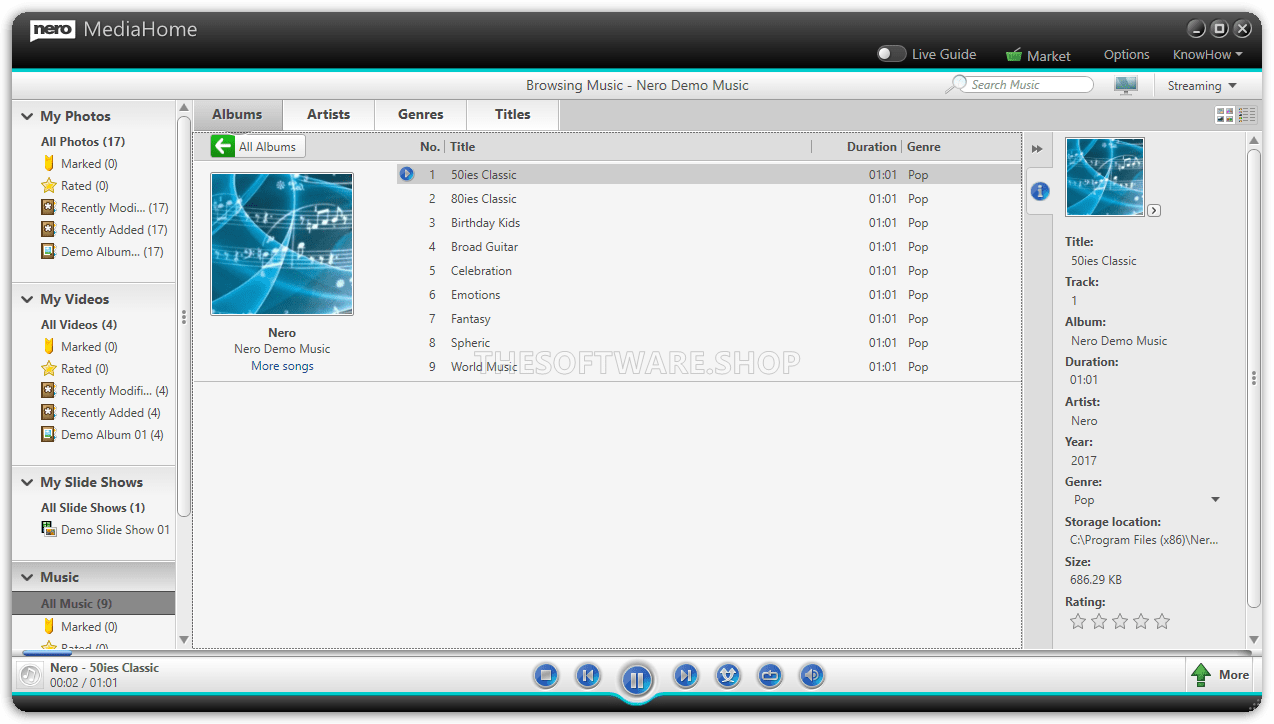Skip to the previous track

589,677
